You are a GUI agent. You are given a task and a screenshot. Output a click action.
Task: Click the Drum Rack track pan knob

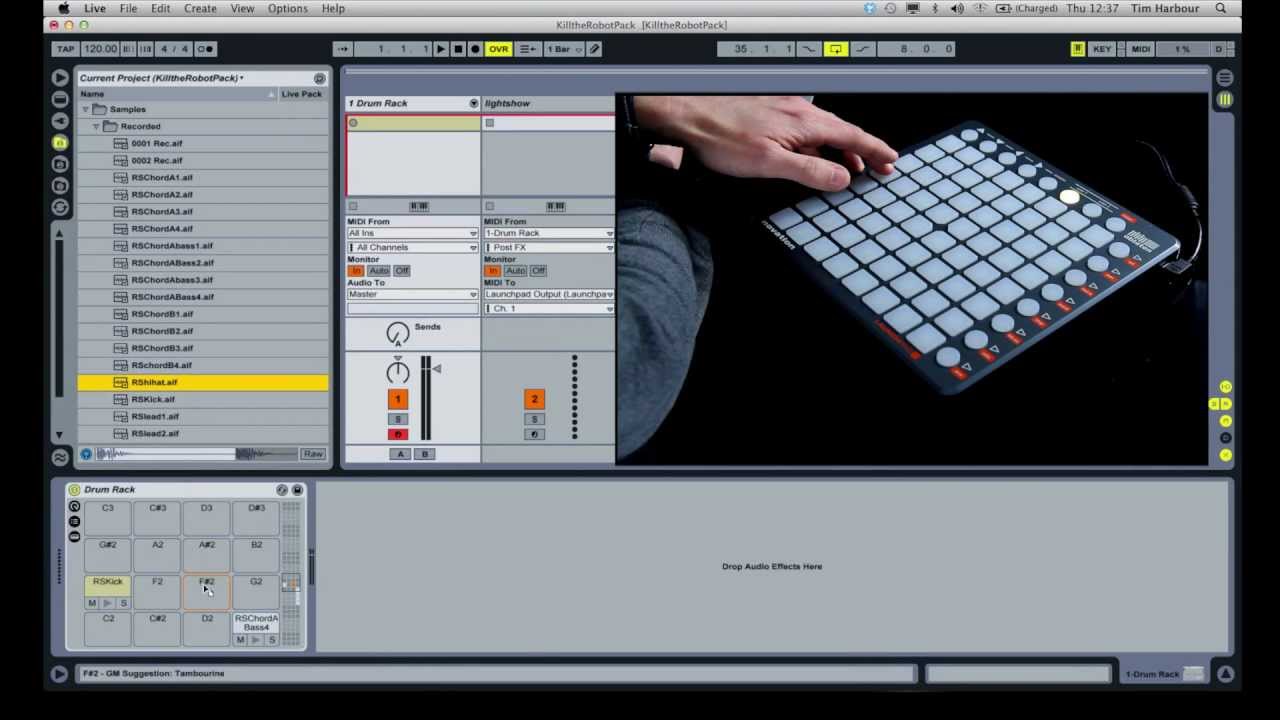click(x=398, y=372)
